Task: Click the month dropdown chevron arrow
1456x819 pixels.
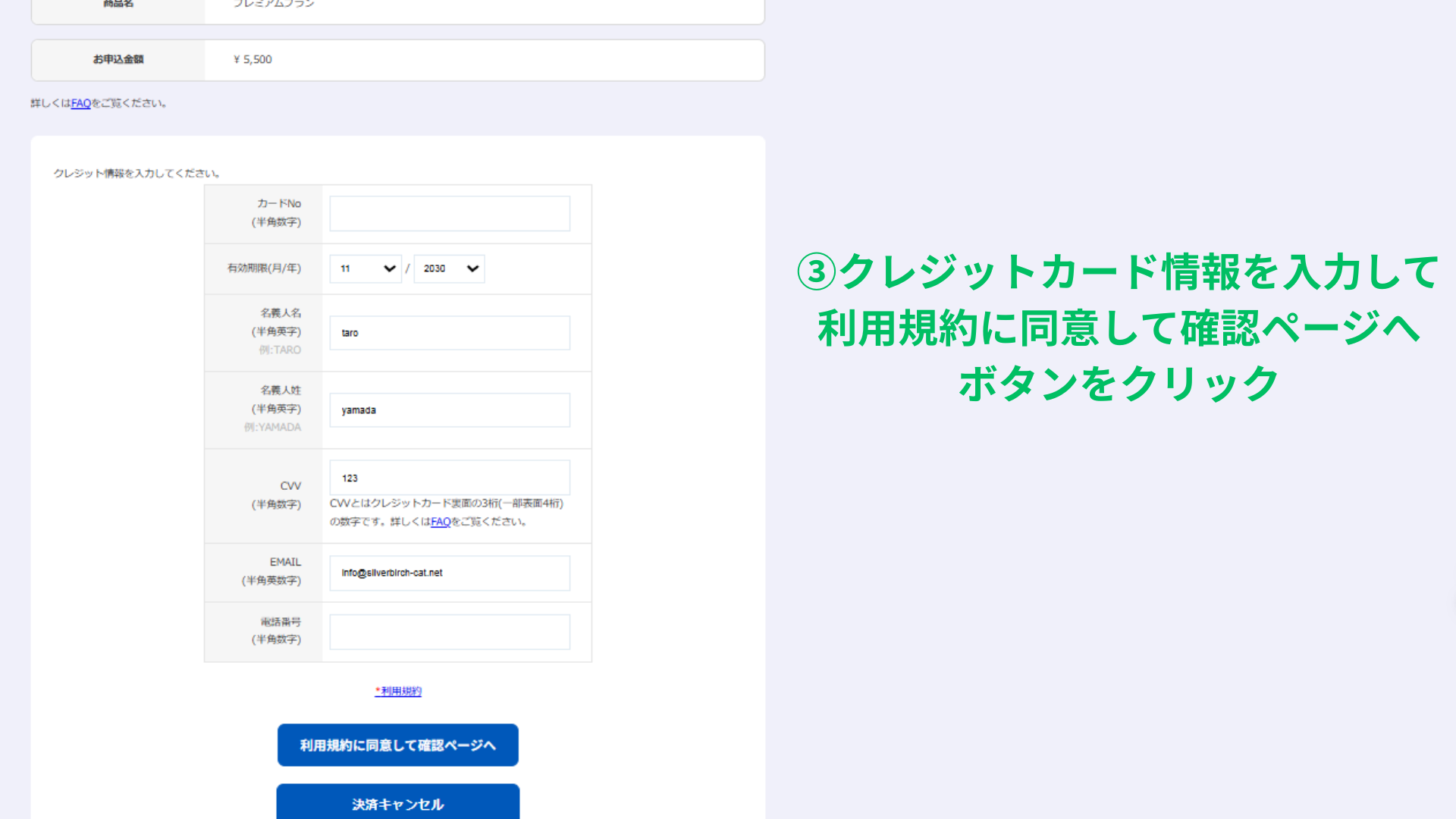Action: pos(390,268)
